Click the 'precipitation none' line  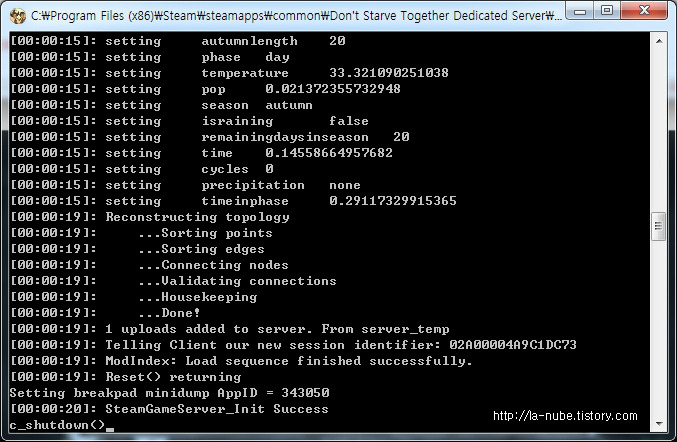[x=185, y=185]
